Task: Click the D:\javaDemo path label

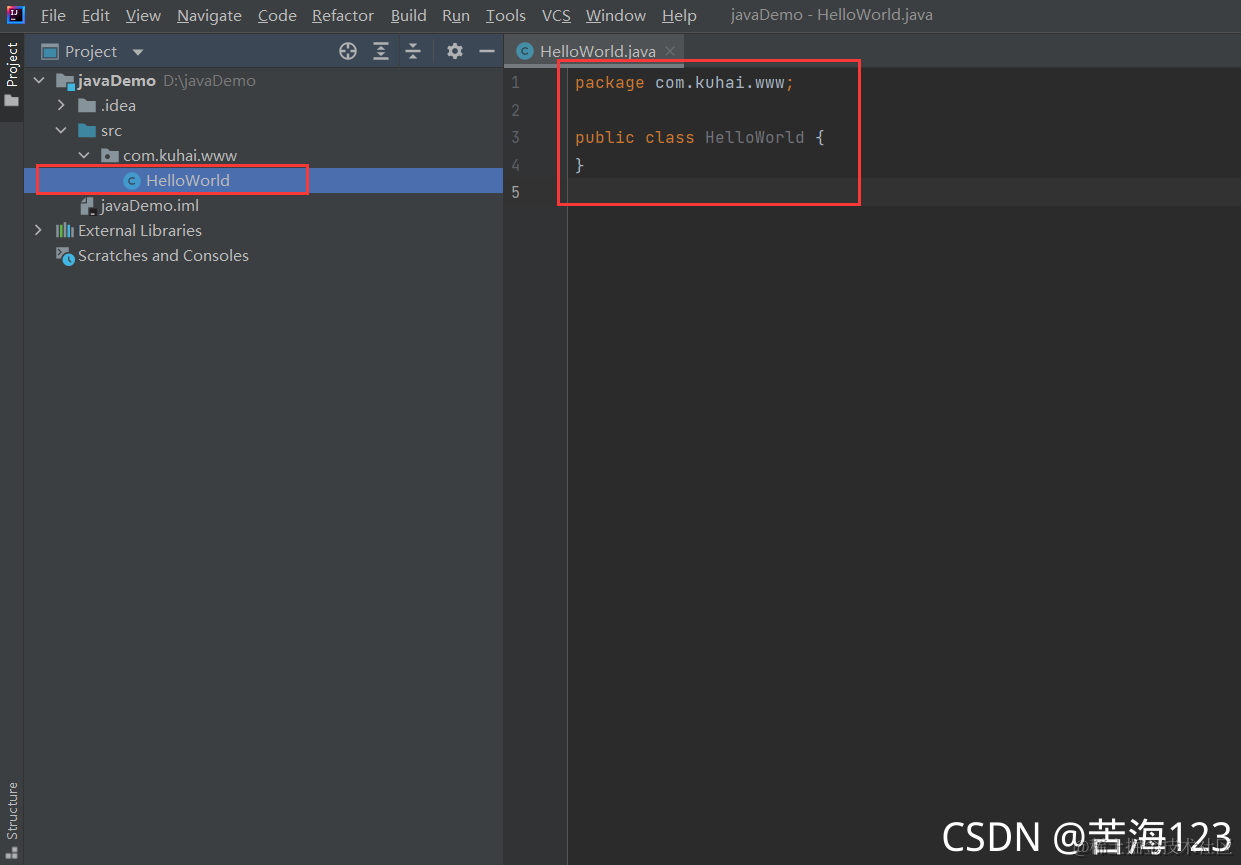Action: tap(209, 81)
